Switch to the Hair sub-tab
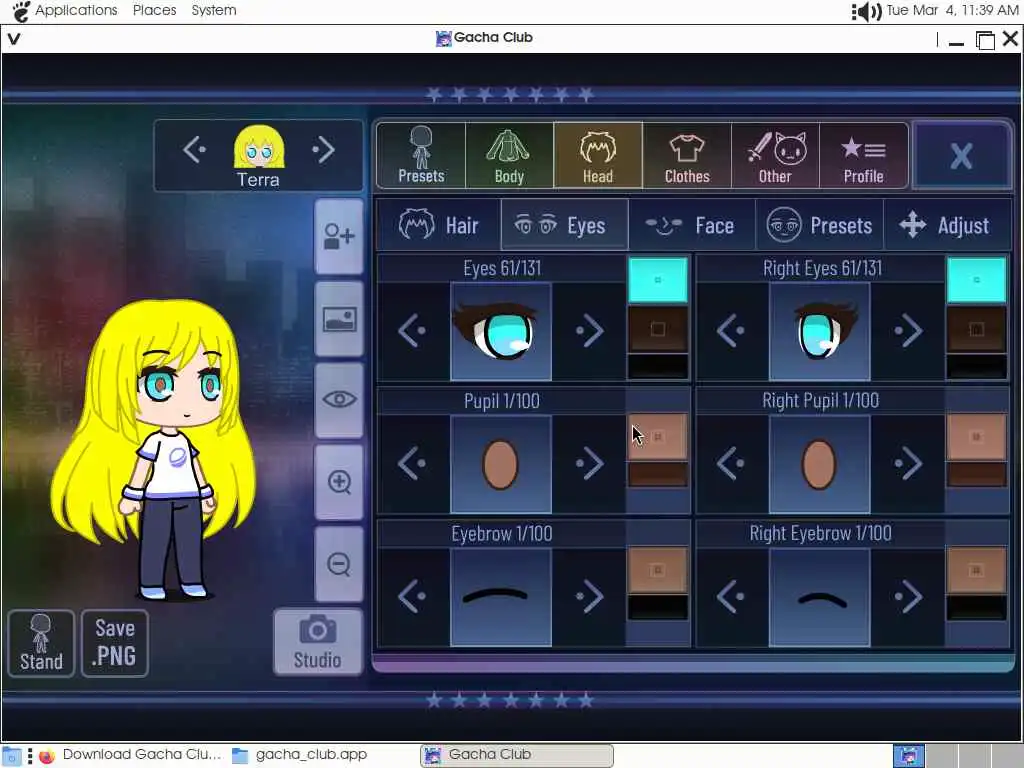The width and height of the screenshot is (1024, 768). [x=439, y=225]
